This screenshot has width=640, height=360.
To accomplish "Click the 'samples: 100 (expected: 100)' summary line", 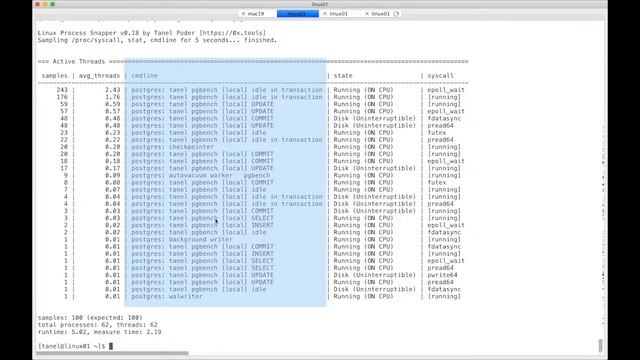I will [90, 318].
